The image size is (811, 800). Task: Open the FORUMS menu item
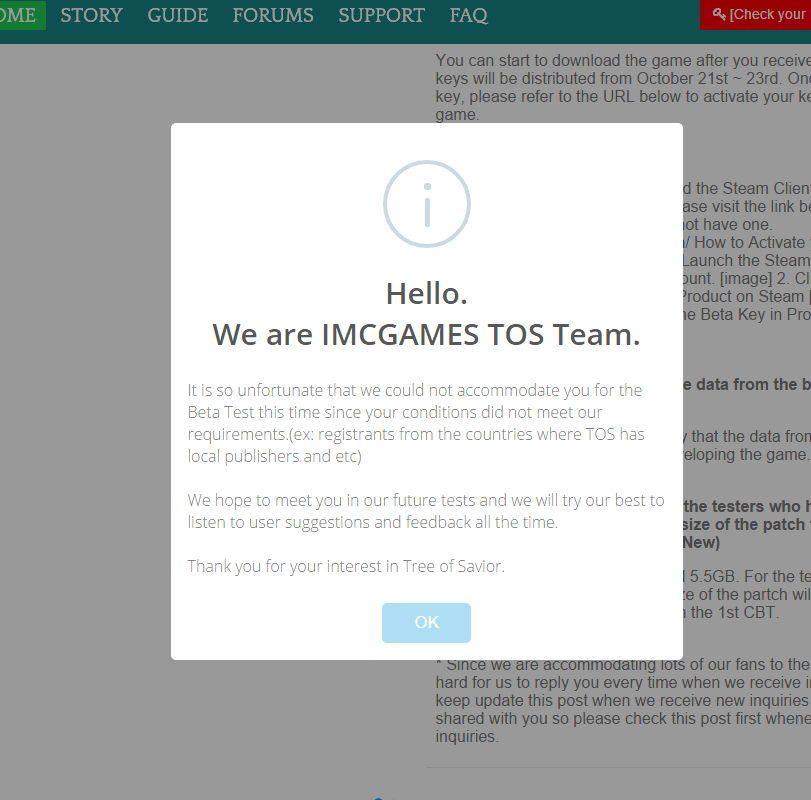click(273, 15)
